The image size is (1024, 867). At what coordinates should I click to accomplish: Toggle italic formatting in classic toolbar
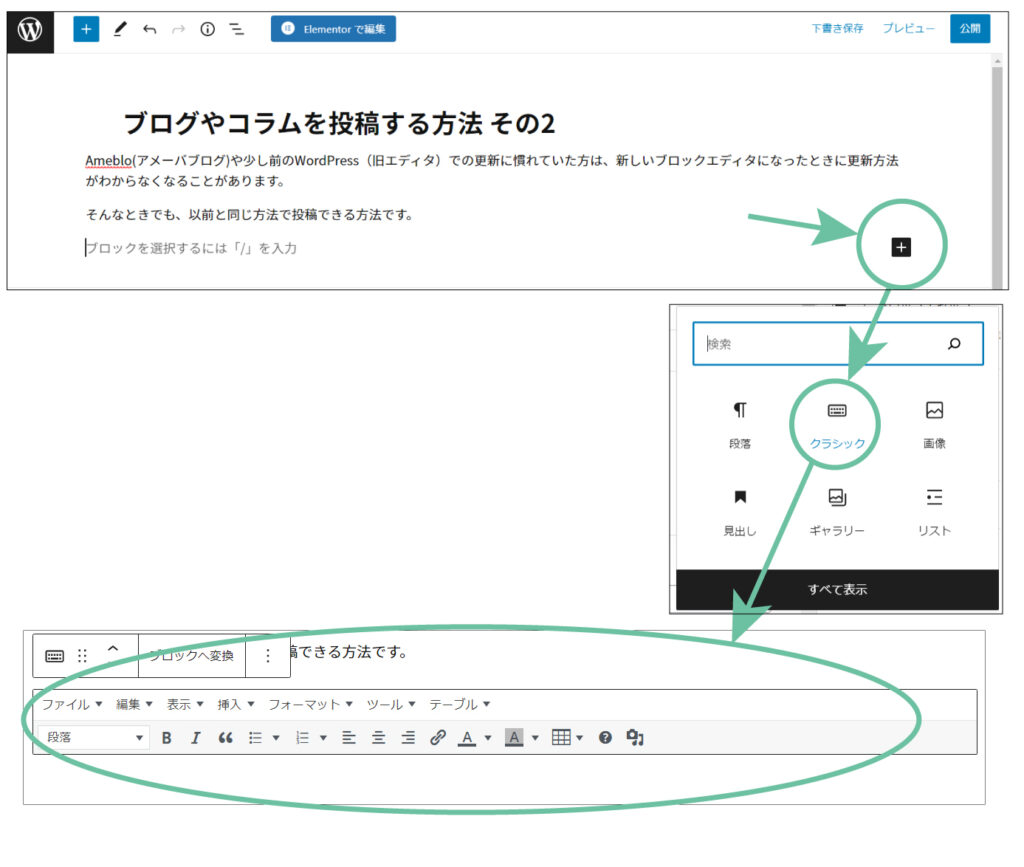click(196, 738)
